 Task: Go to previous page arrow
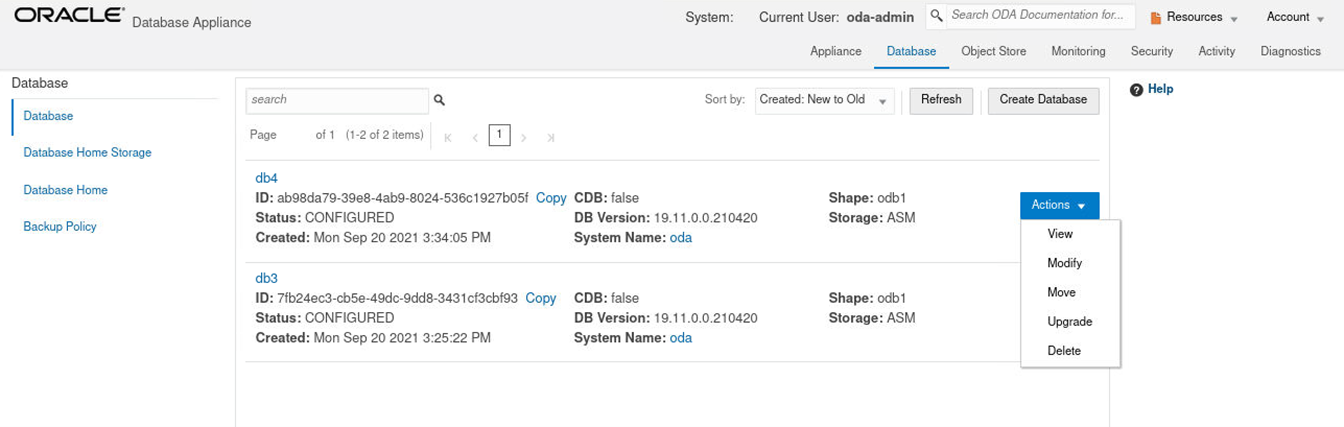coord(474,136)
